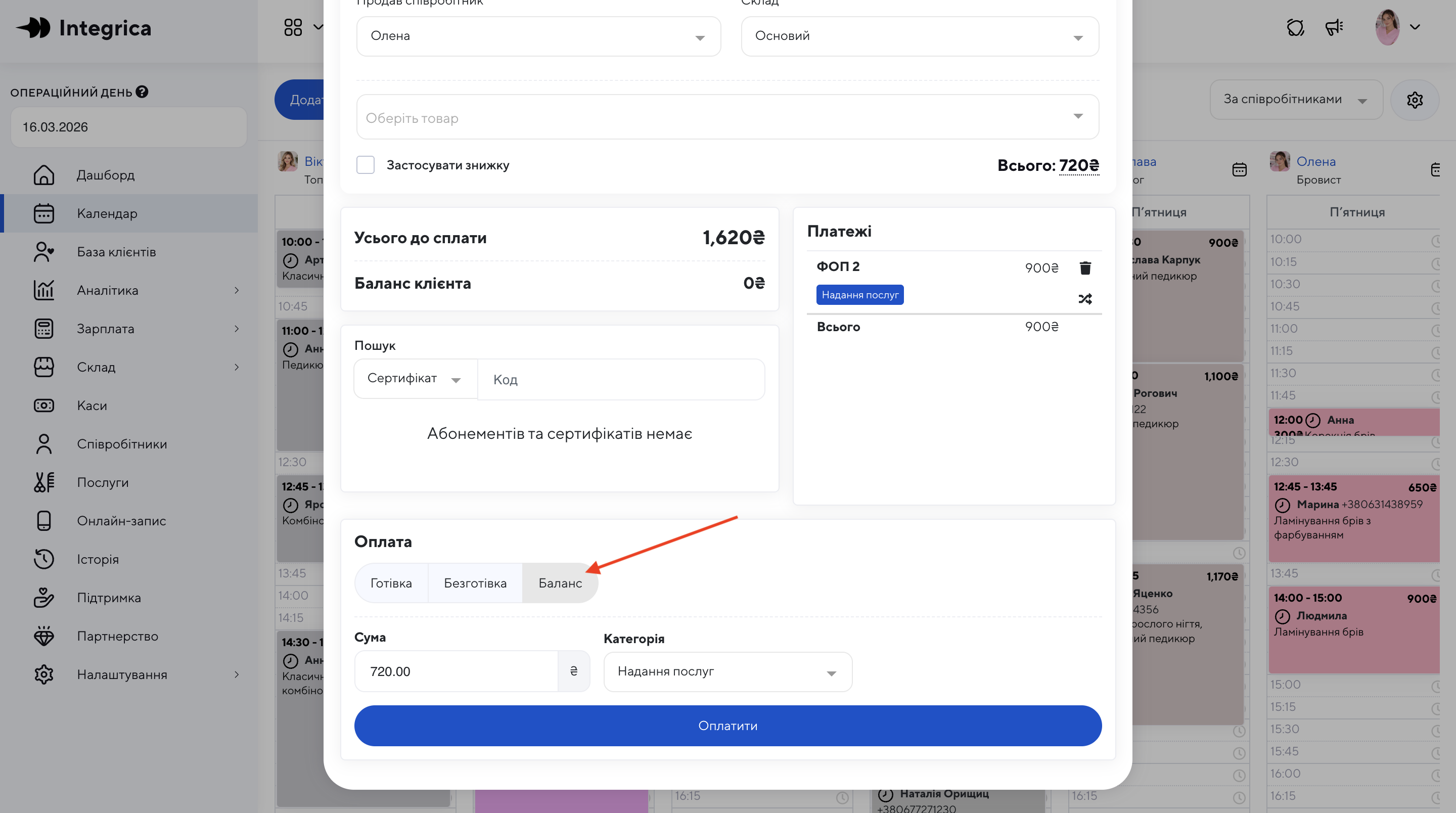Click the megaphone announcements icon
This screenshot has width=1456, height=813.
point(1334,27)
